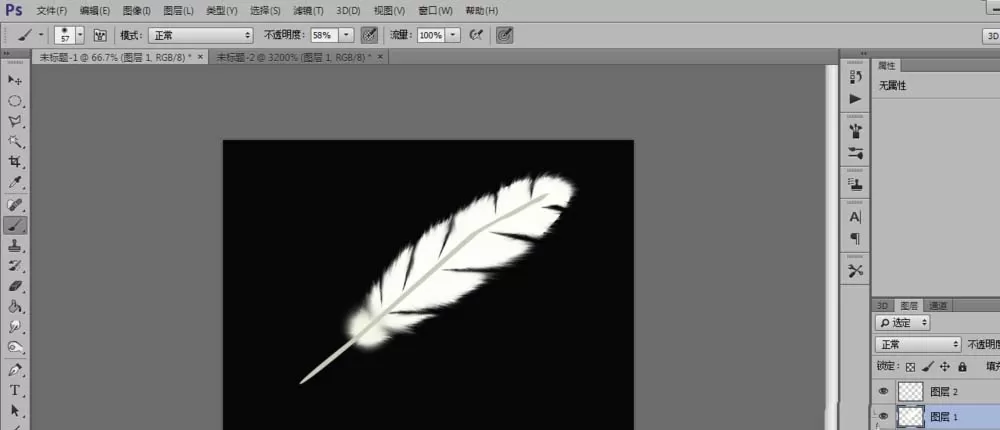
Task: Select the Move tool
Action: tap(15, 80)
